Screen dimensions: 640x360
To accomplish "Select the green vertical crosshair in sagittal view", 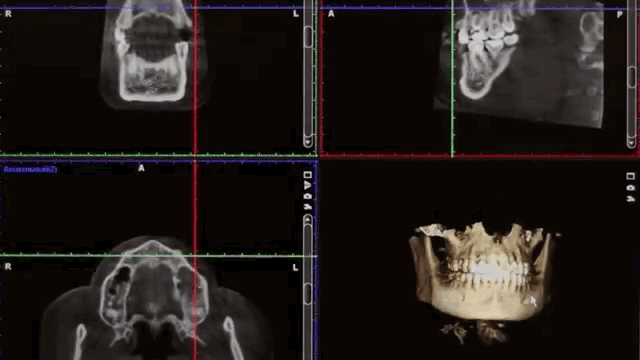I will [x=452, y=78].
